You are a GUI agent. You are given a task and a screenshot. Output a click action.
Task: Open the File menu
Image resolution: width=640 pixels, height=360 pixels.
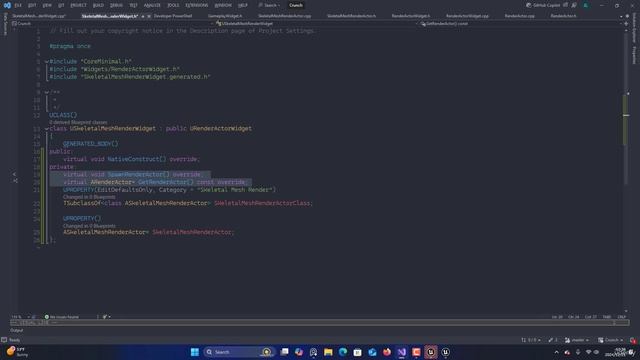pyautogui.click(x=18, y=5)
